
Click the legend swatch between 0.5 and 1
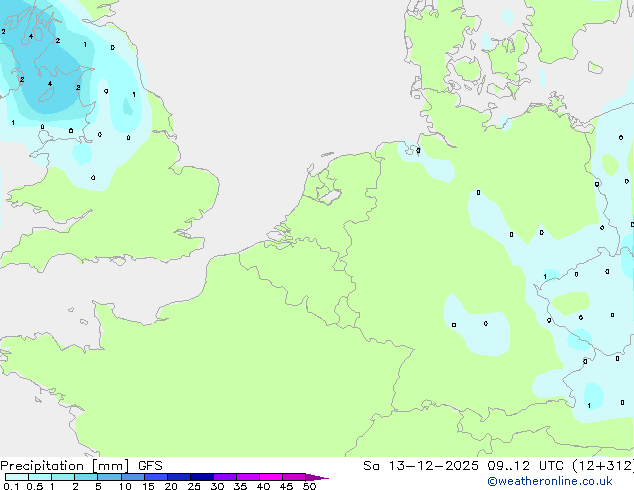[40, 477]
